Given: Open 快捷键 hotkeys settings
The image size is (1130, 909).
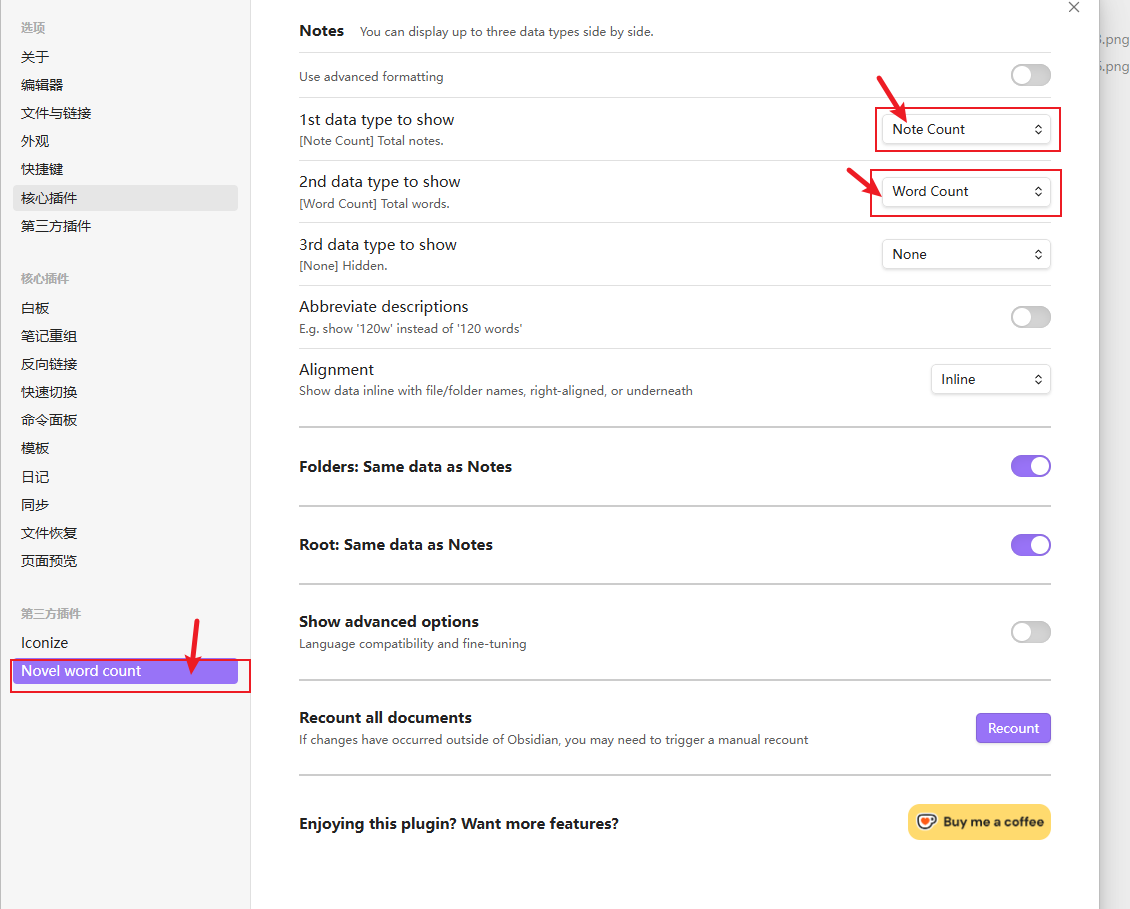Looking at the screenshot, I should click(42, 169).
